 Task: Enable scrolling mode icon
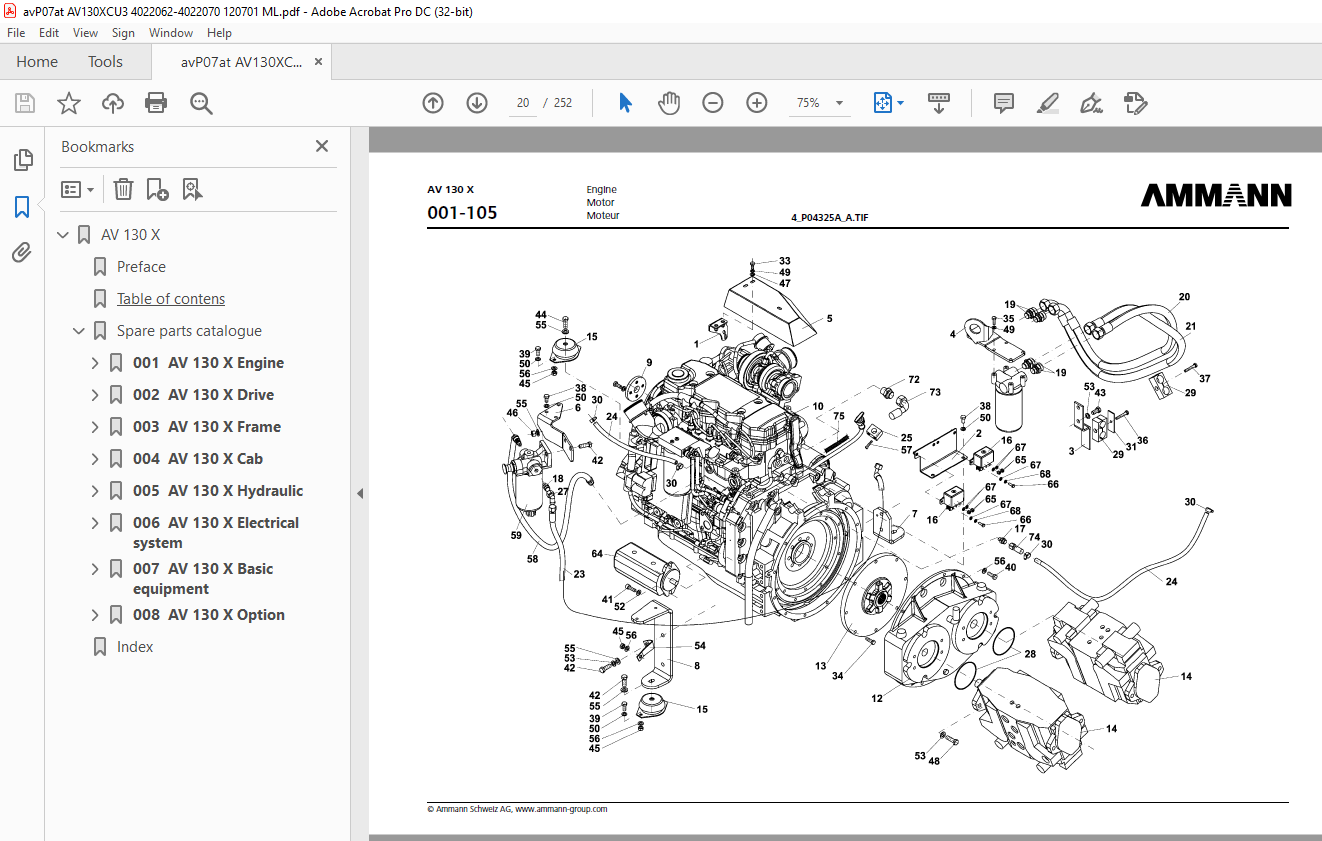[939, 103]
